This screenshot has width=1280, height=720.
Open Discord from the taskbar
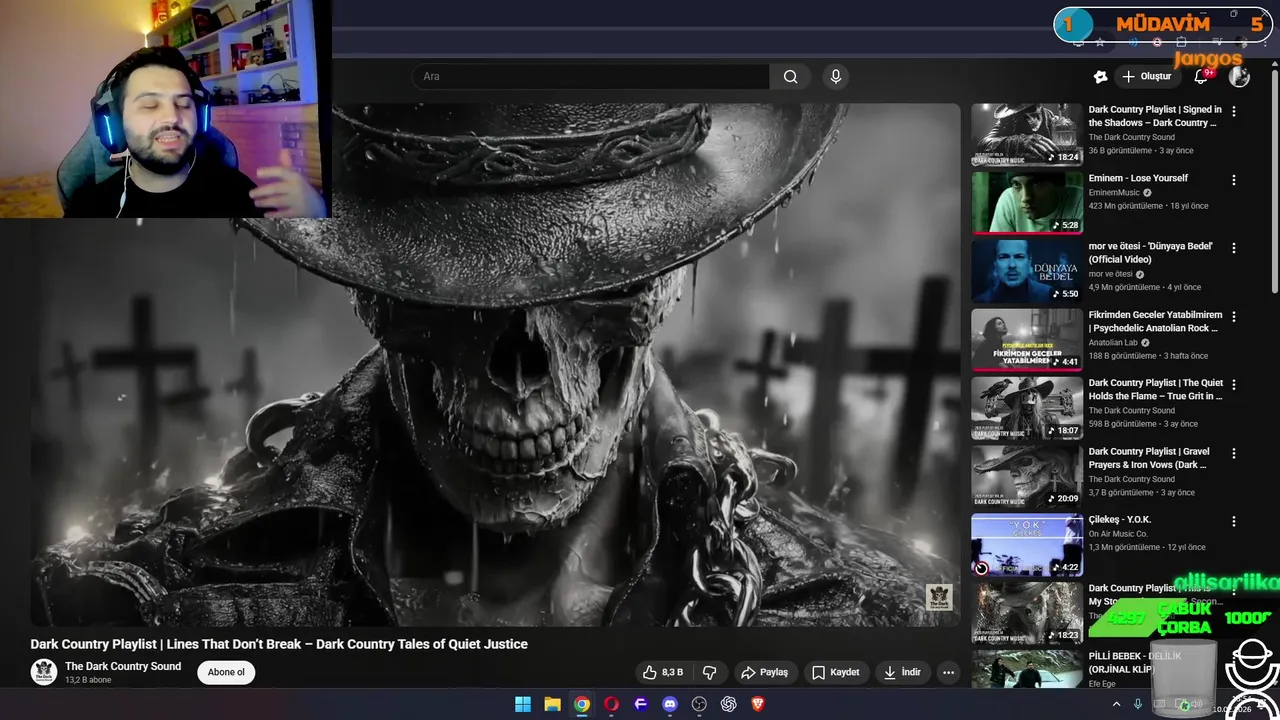pyautogui.click(x=670, y=704)
